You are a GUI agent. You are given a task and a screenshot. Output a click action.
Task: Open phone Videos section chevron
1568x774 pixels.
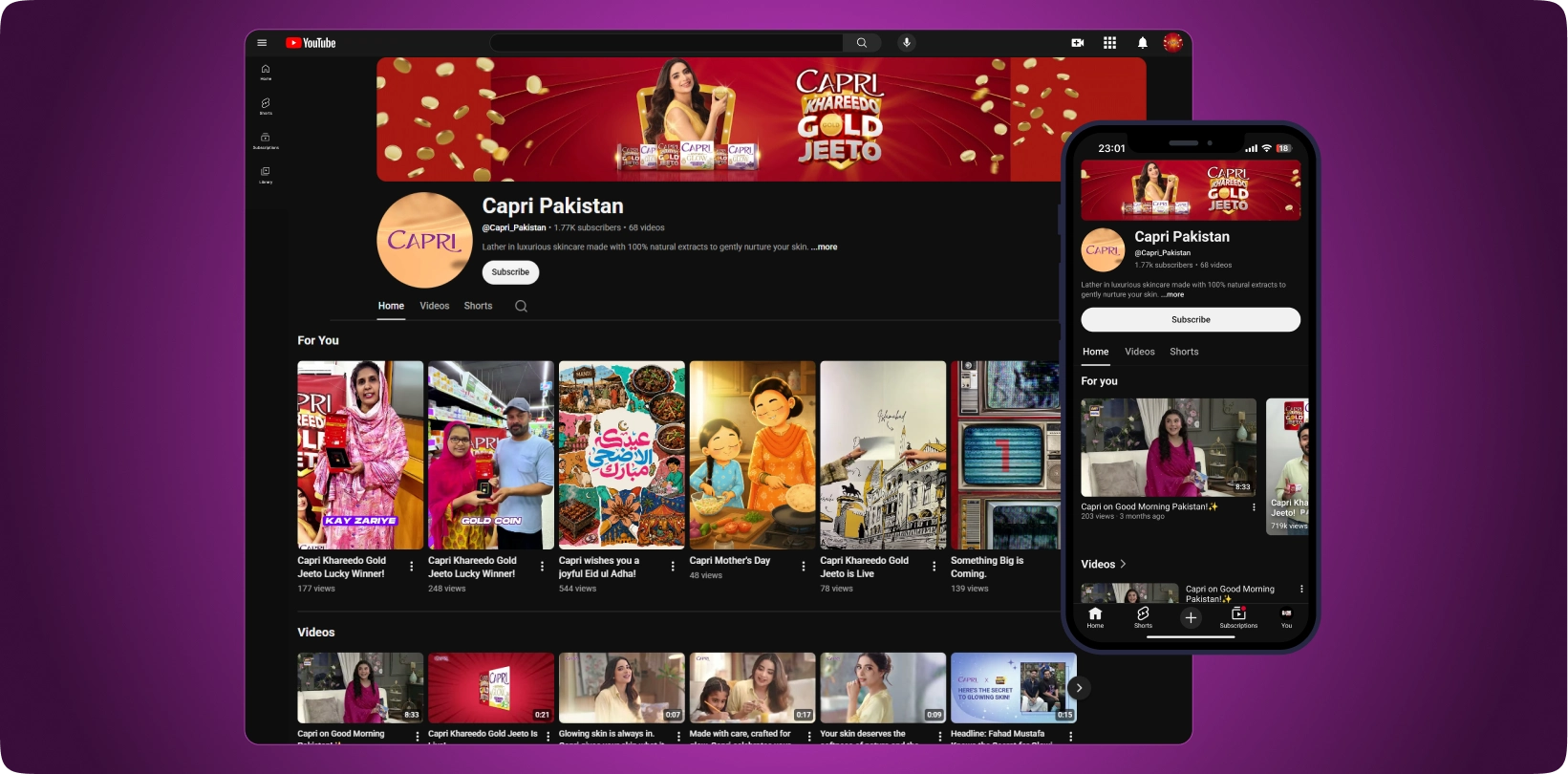1123,564
